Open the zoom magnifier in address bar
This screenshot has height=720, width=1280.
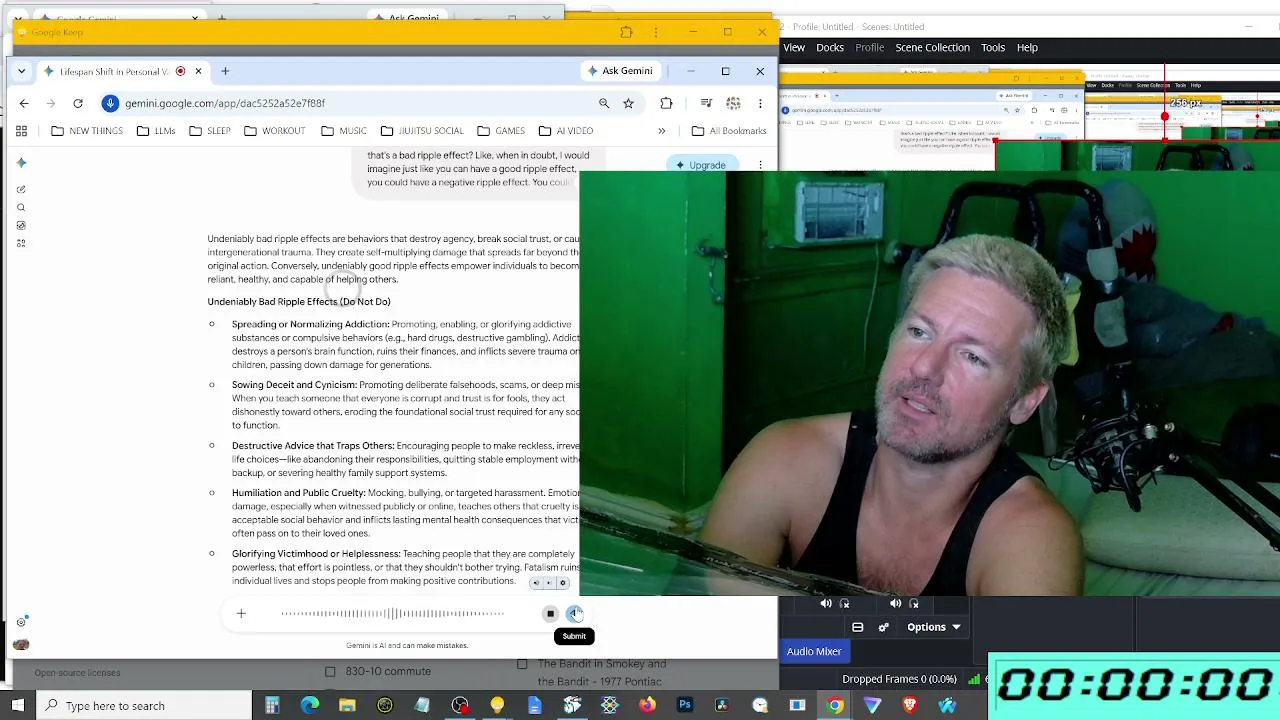pyautogui.click(x=604, y=103)
